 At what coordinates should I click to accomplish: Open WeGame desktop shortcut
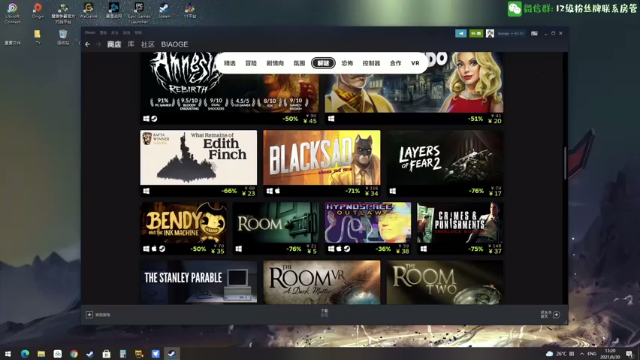coord(88,11)
